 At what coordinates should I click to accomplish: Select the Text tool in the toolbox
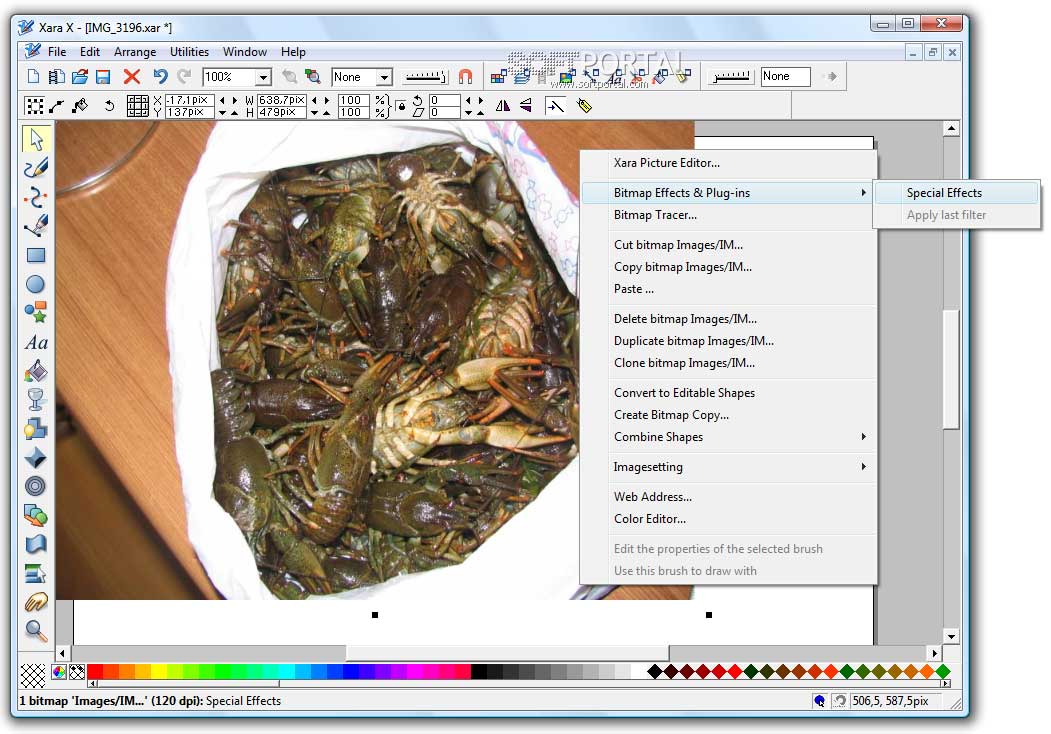(x=36, y=342)
